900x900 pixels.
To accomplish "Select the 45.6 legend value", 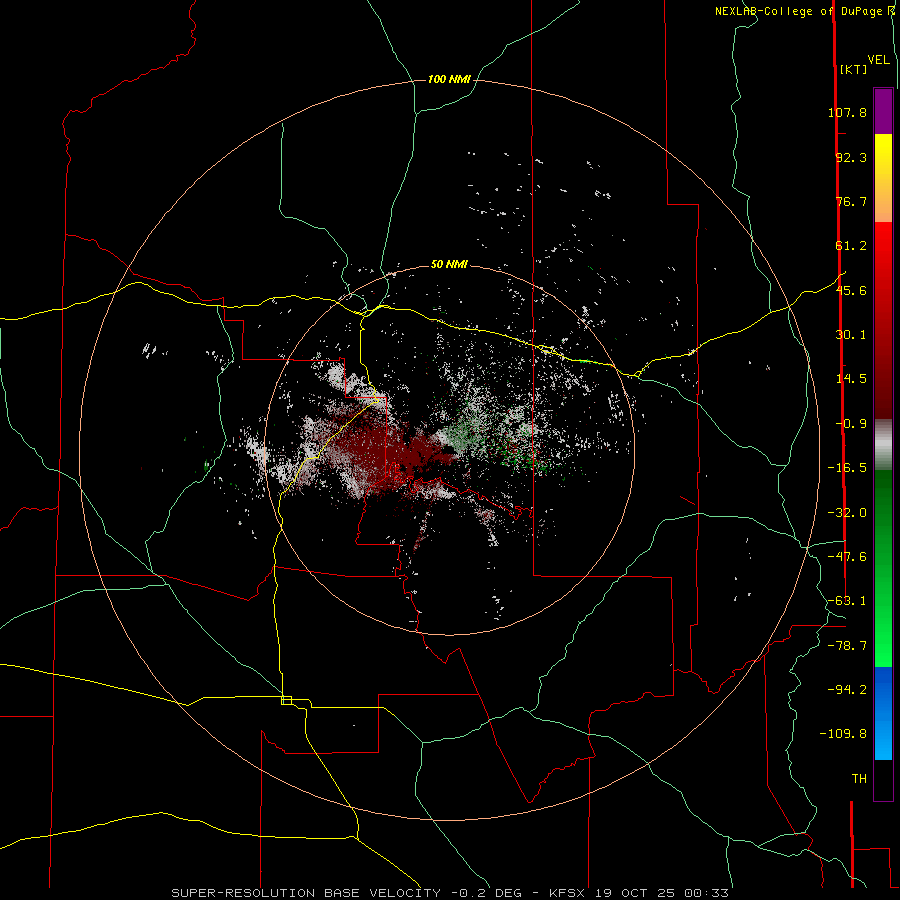I will pyautogui.click(x=851, y=290).
